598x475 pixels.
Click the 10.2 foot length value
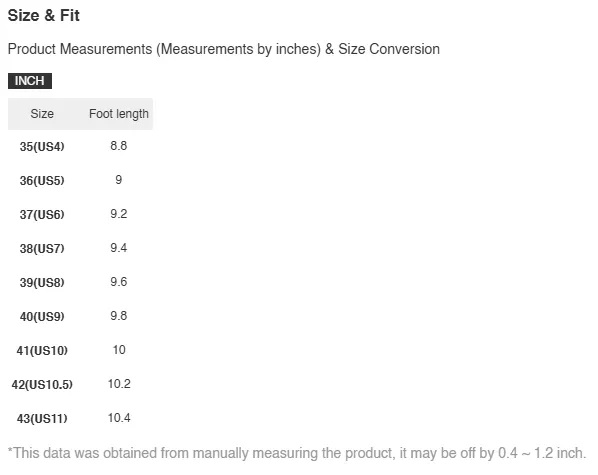(119, 384)
